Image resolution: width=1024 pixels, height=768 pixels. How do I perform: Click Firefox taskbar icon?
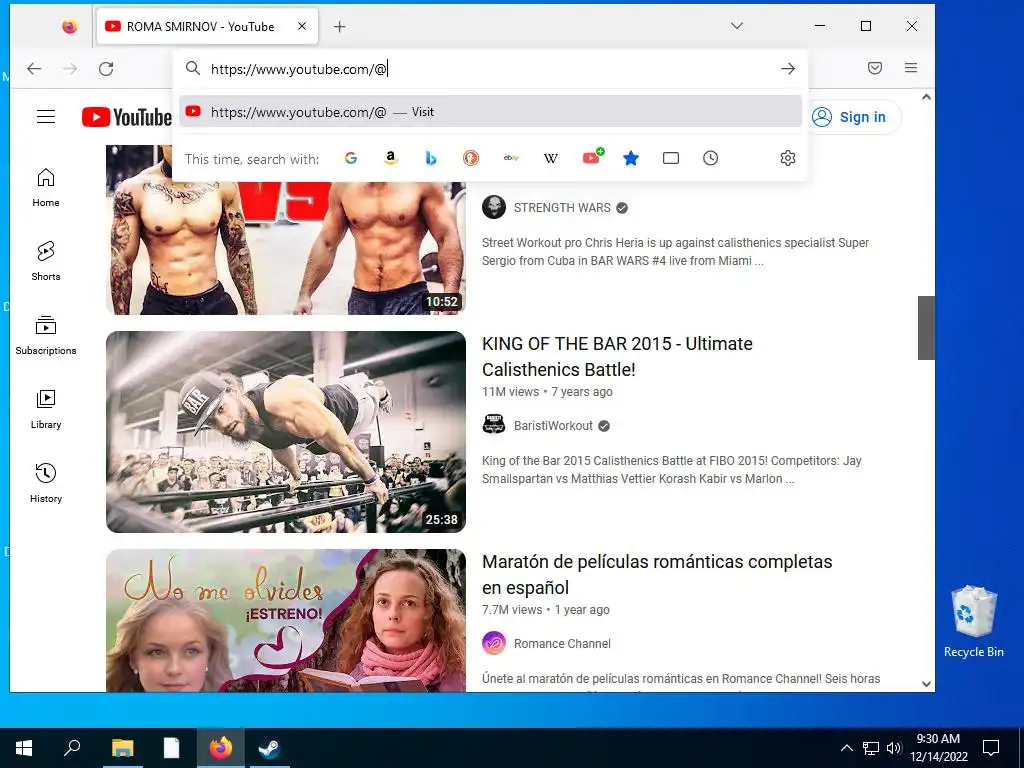click(221, 748)
